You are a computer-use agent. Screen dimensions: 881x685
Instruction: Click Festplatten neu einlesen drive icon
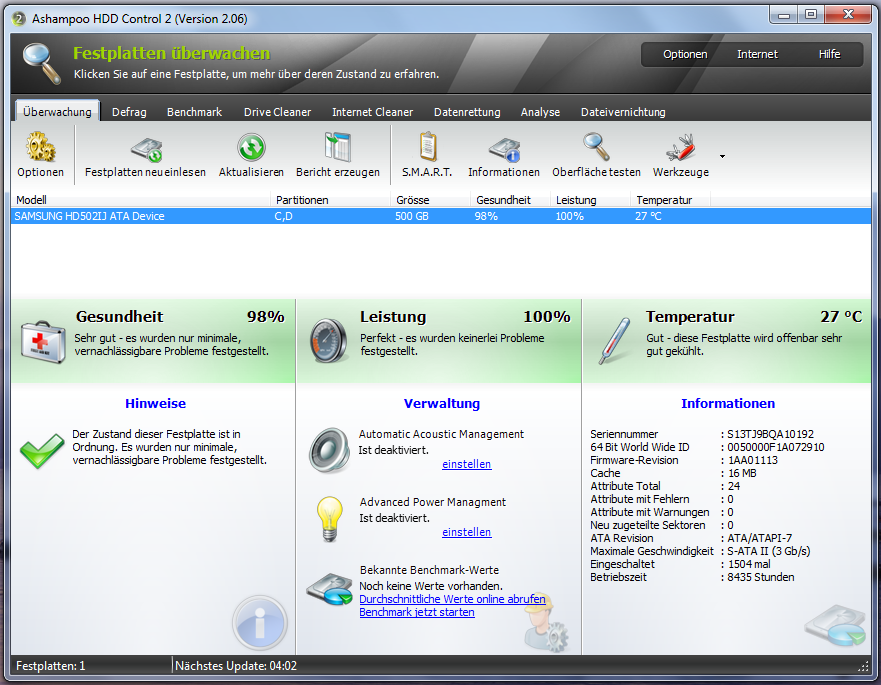[147, 149]
